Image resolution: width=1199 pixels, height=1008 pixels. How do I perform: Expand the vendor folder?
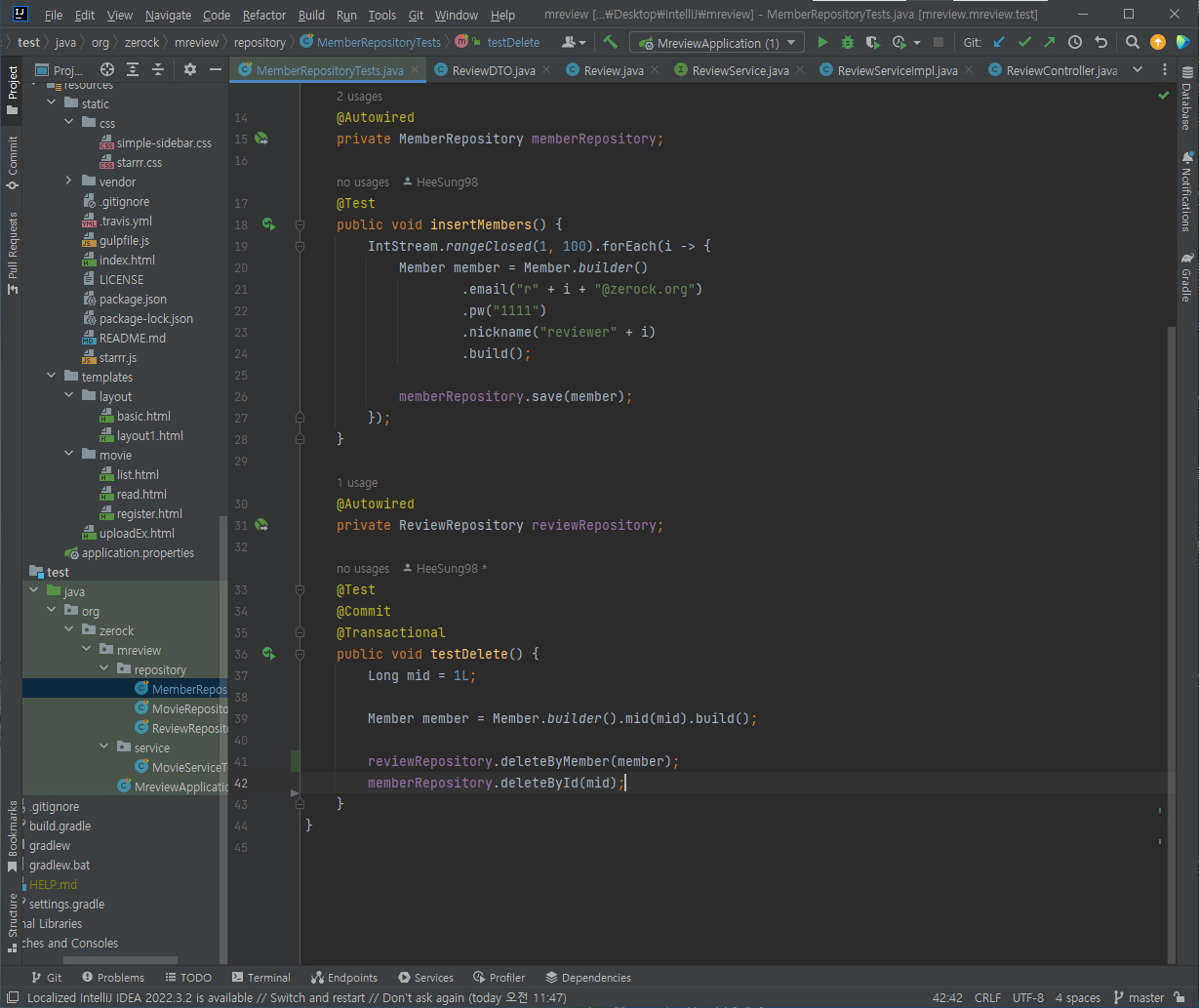68,181
